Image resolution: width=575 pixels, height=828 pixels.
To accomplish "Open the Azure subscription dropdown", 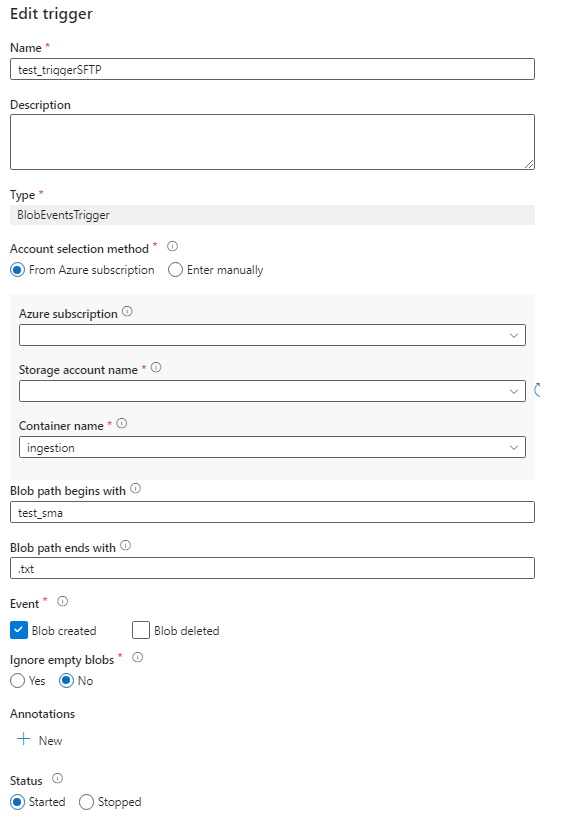I will tap(272, 335).
